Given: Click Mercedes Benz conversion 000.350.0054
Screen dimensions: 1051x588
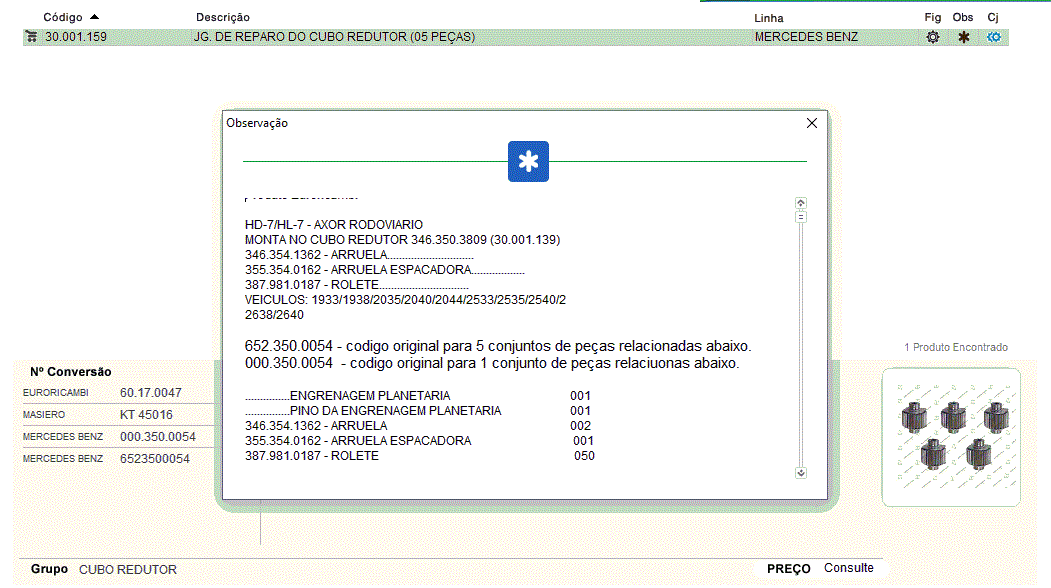Looking at the screenshot, I should [x=158, y=437].
